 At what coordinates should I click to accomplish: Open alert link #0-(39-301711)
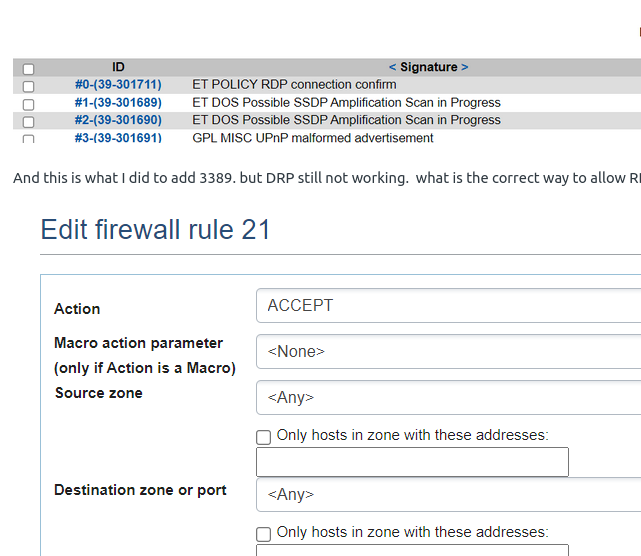pyautogui.click(x=118, y=85)
